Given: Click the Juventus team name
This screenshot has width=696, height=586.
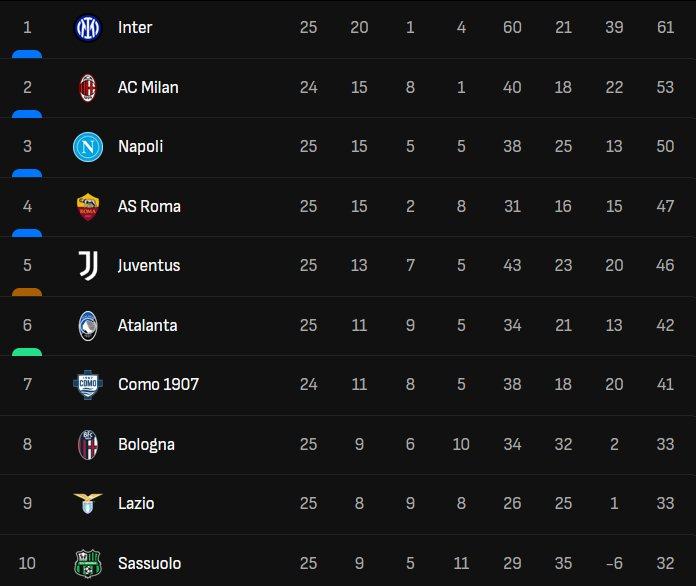Looking at the screenshot, I should pos(149,266).
